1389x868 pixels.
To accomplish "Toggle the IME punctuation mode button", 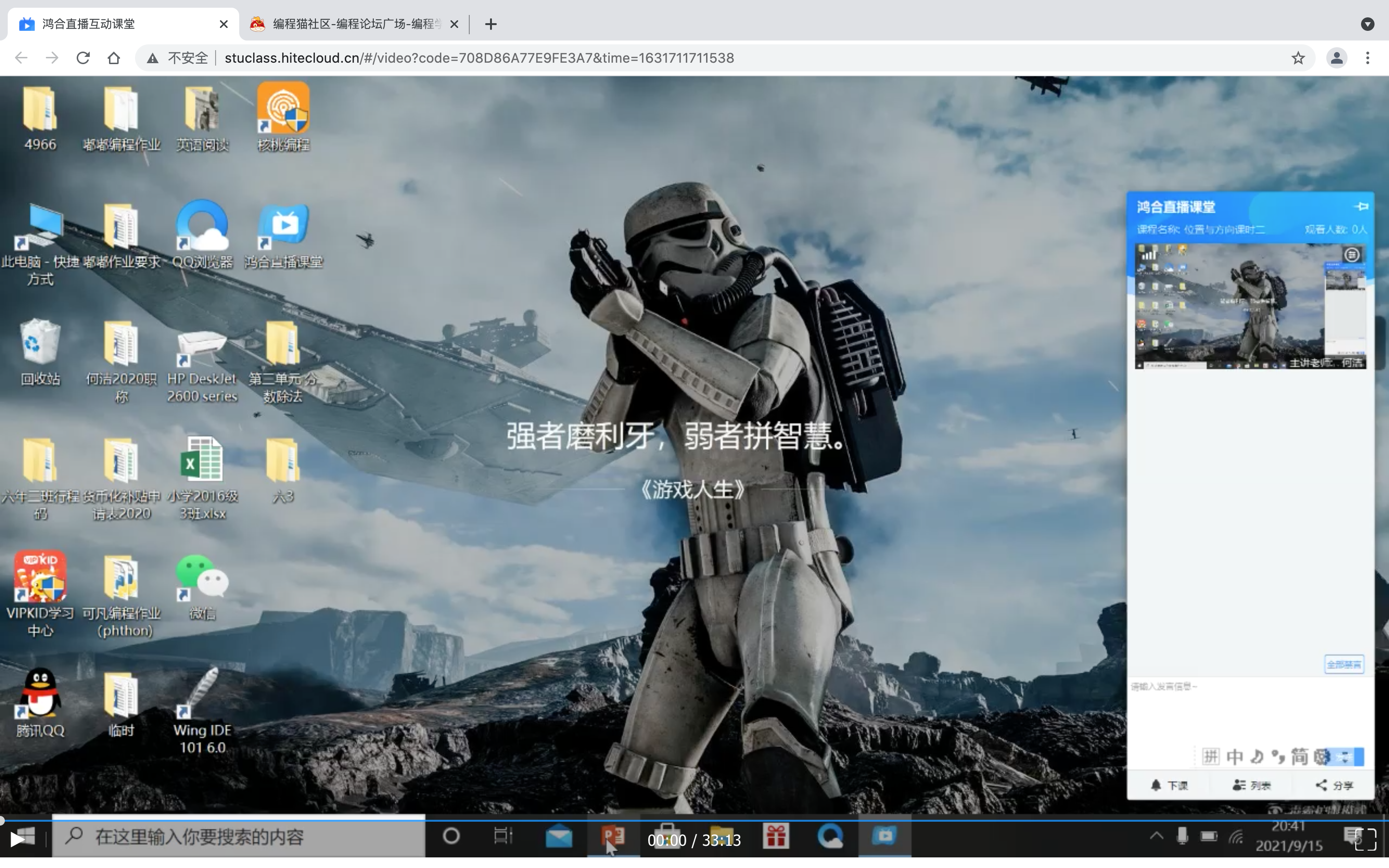I will coord(1278,757).
